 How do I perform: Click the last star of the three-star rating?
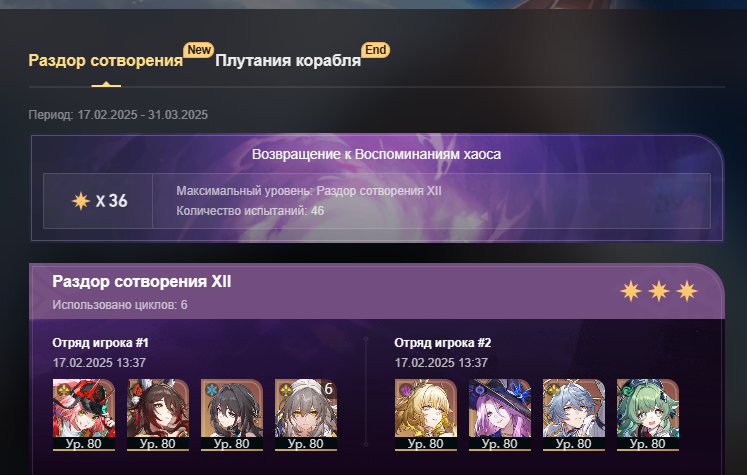pyautogui.click(x=687, y=291)
